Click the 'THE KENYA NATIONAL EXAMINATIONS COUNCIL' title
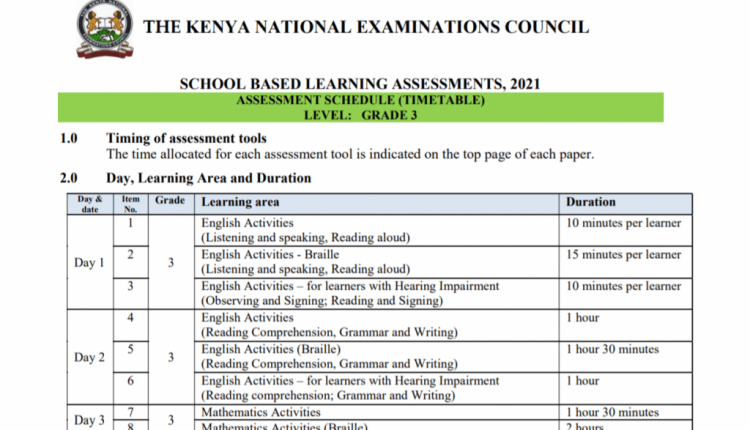This screenshot has height=430, width=750. click(x=366, y=27)
